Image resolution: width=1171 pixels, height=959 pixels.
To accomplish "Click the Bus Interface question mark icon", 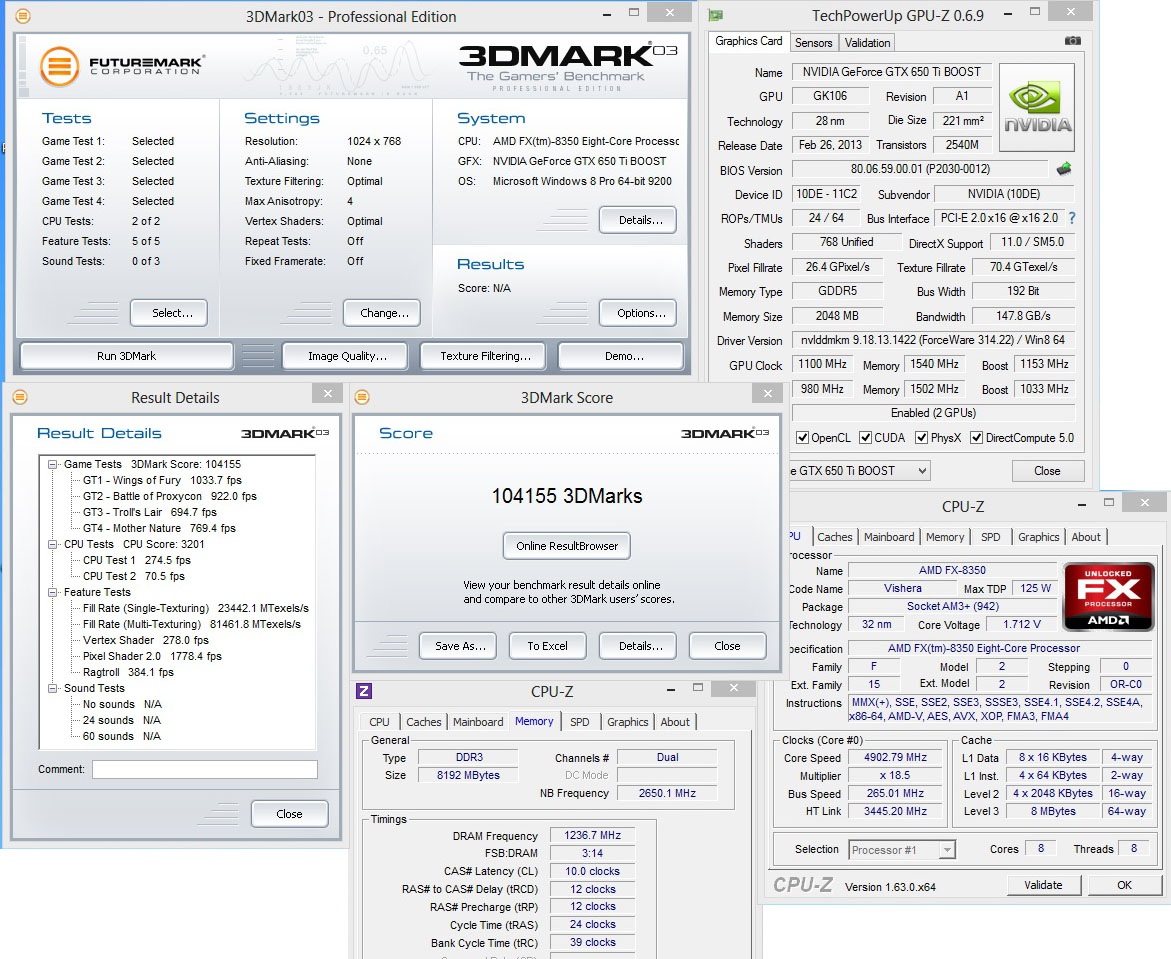I will coord(1072,218).
